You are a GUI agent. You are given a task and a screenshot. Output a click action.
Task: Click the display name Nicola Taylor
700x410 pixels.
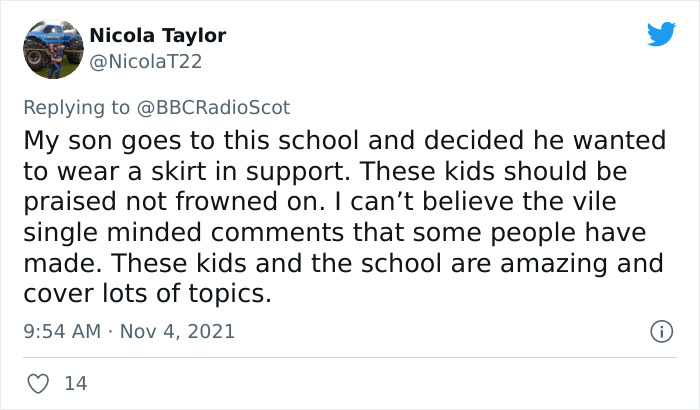pyautogui.click(x=158, y=36)
